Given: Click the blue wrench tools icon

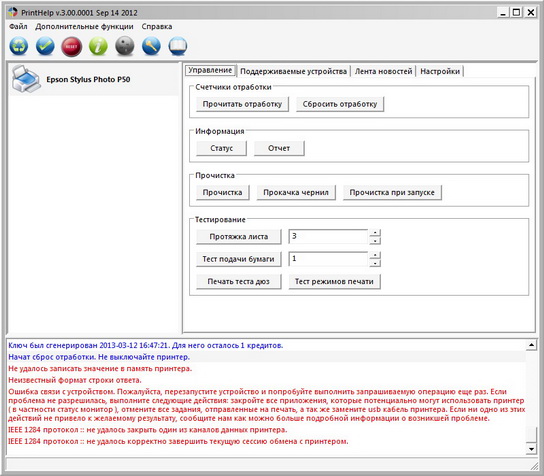Looking at the screenshot, I should click(151, 46).
